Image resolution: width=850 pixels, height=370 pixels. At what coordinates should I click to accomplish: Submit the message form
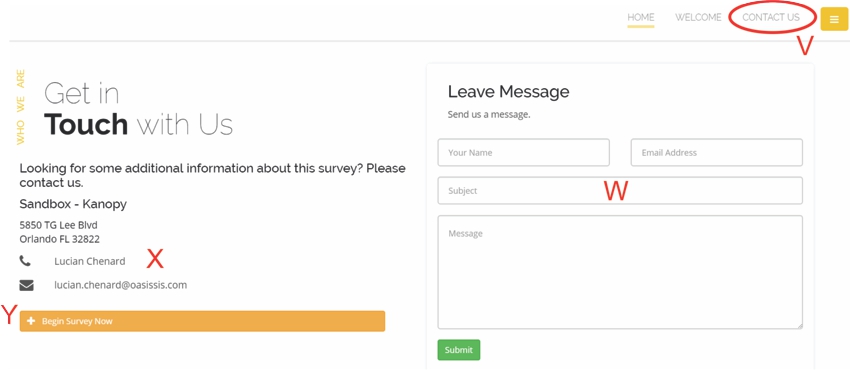pyautogui.click(x=459, y=350)
